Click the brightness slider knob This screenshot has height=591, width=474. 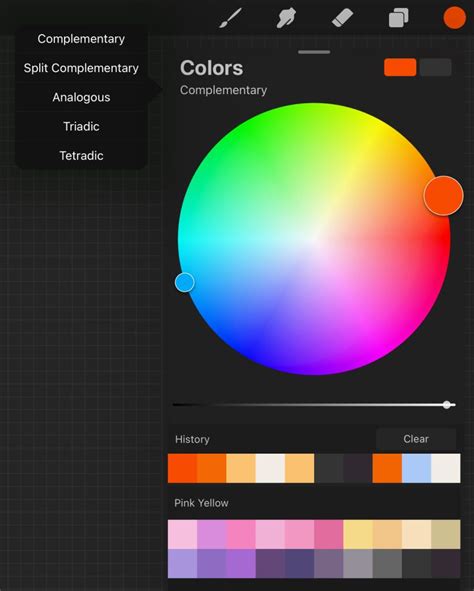446,405
